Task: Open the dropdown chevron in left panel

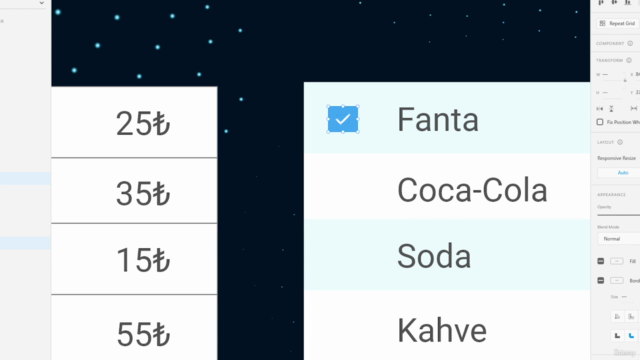Action: tap(42, 3)
